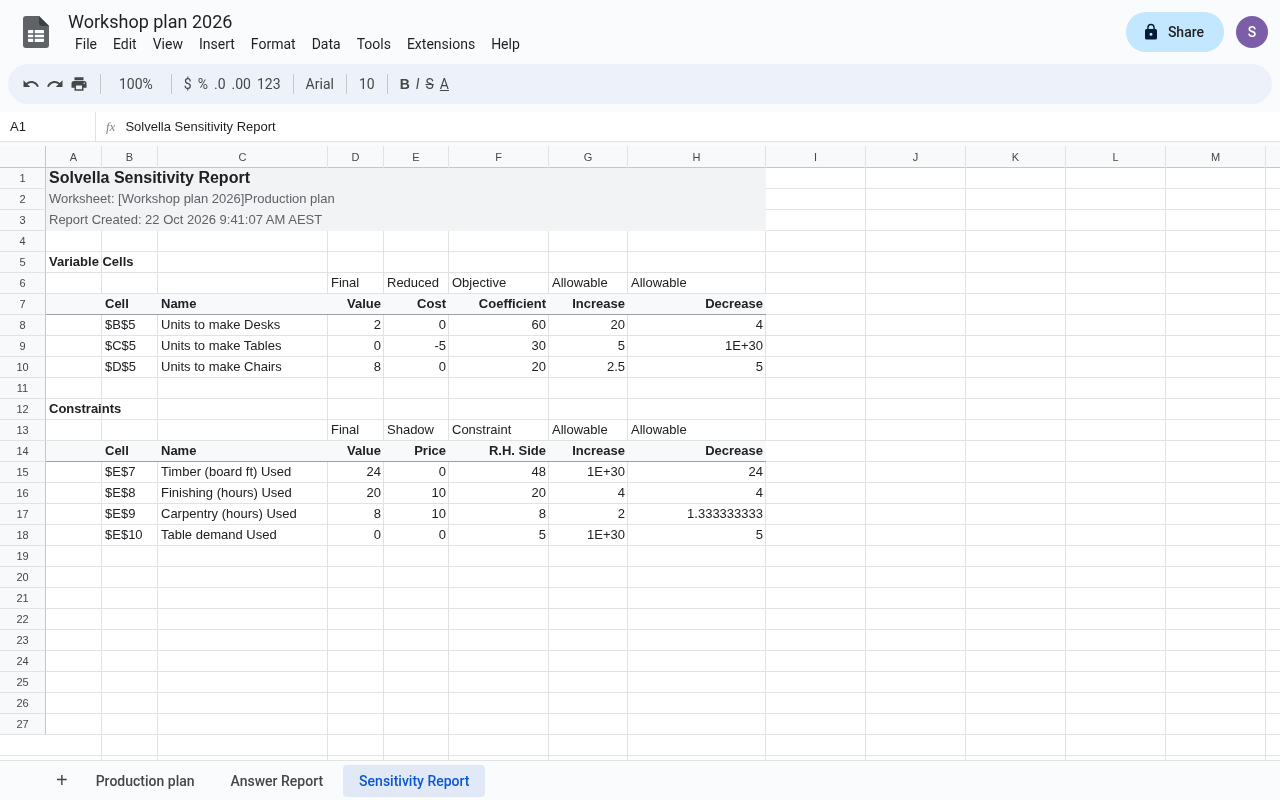Screen dimensions: 1280x800
Task: Open the account avatar S
Action: coord(1252,32)
